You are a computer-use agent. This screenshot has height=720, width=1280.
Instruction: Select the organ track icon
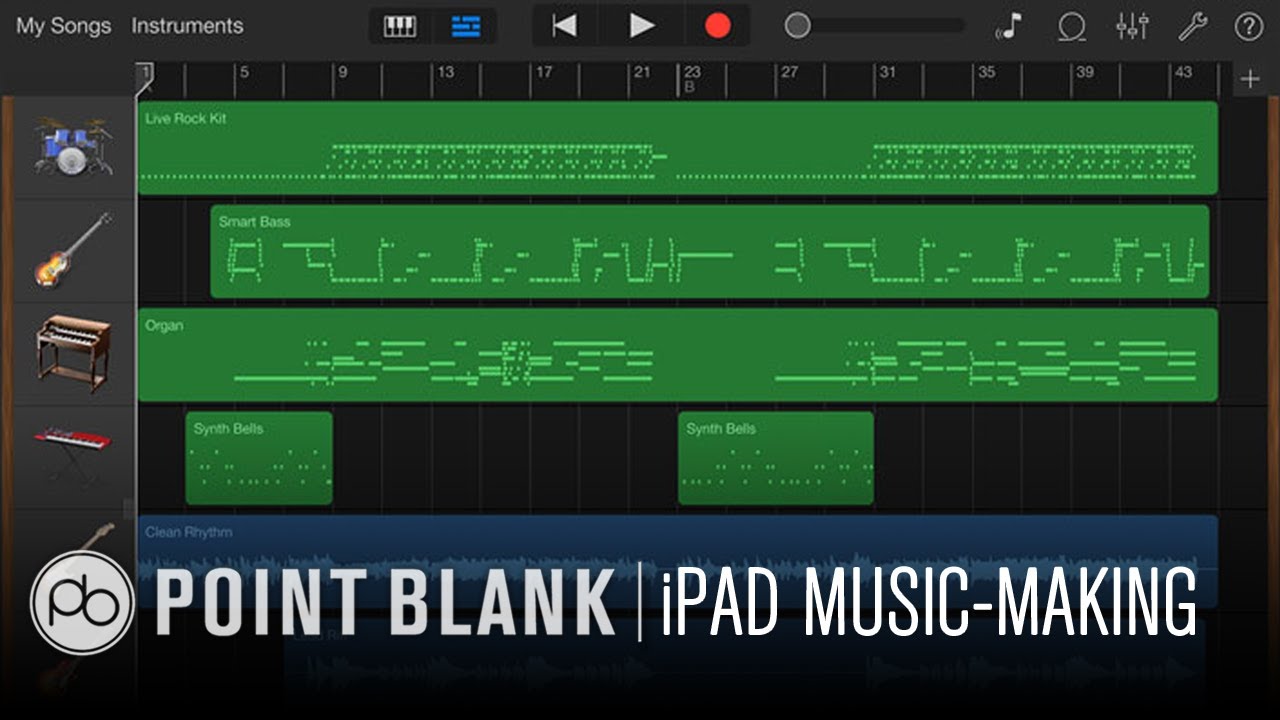click(73, 354)
